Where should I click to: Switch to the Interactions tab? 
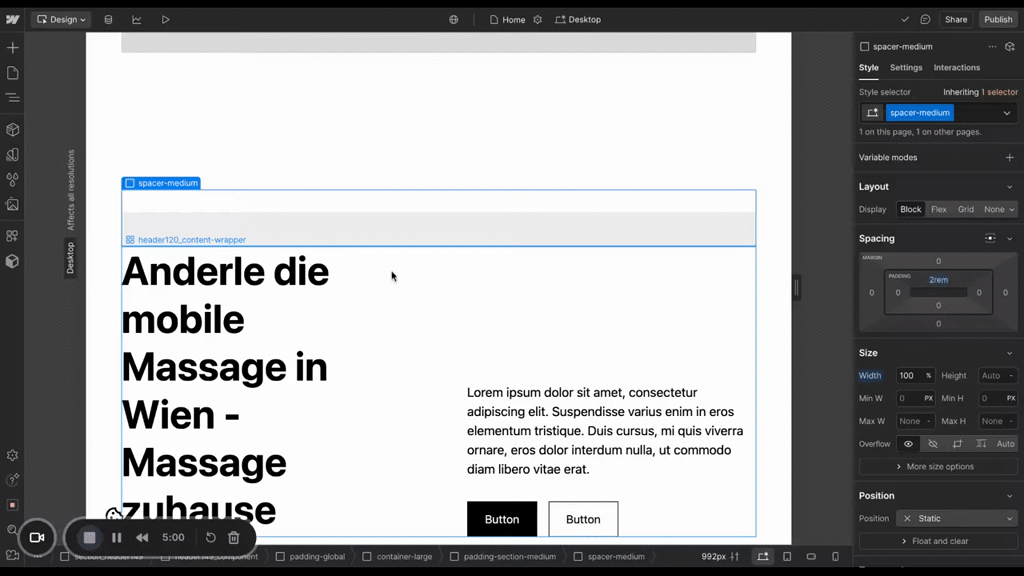click(x=956, y=68)
